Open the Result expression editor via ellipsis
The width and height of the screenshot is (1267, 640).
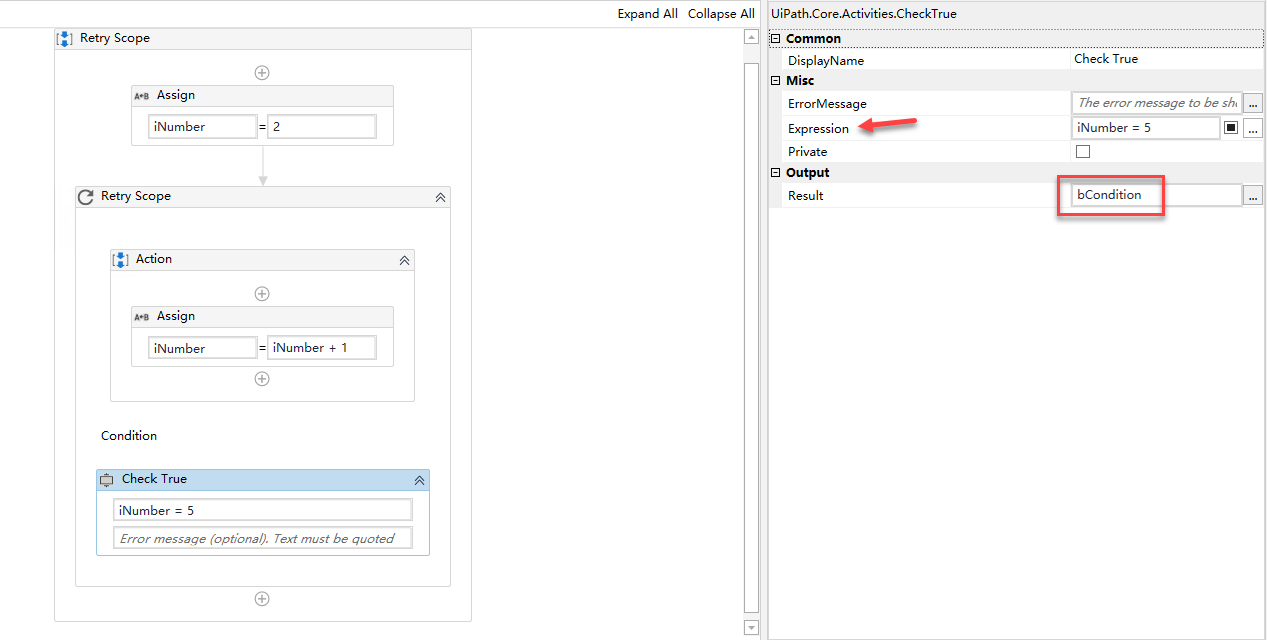1253,195
